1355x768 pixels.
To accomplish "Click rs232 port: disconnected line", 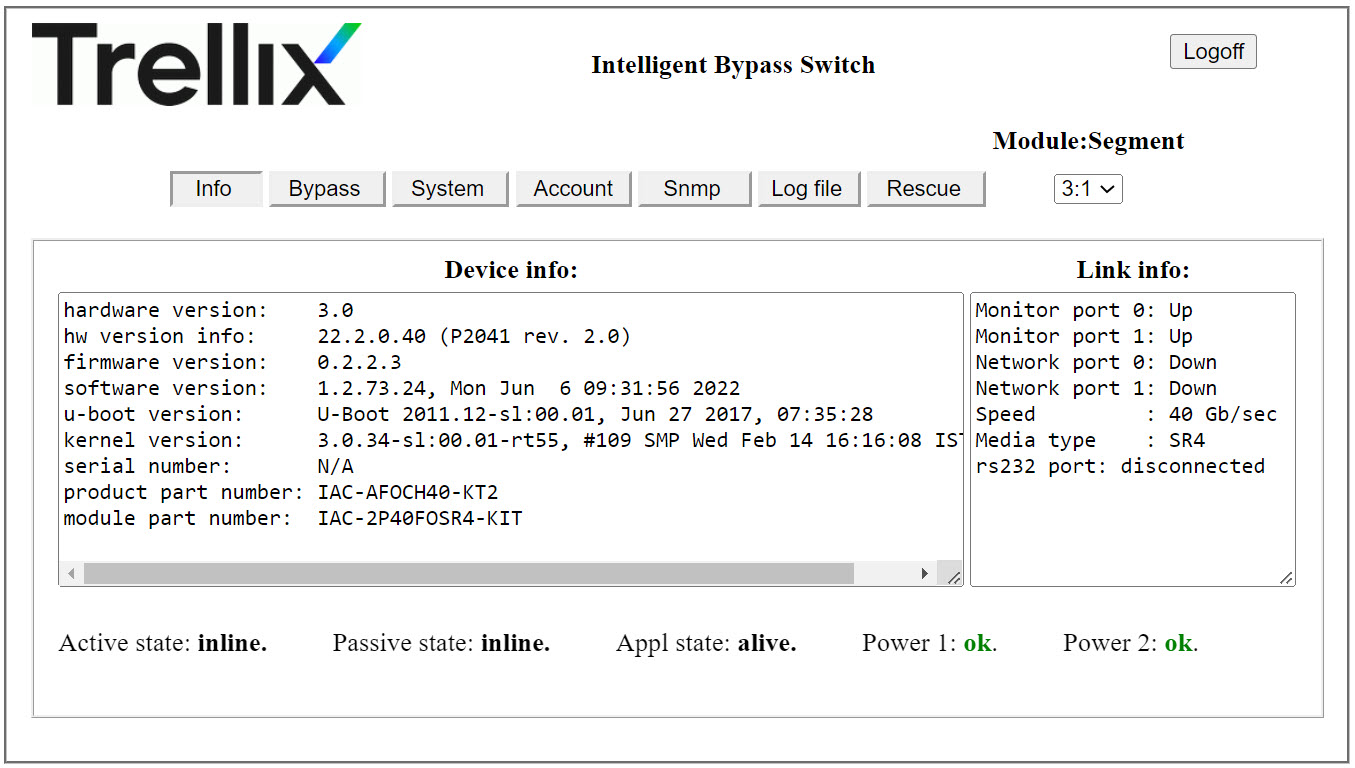I will point(1120,466).
